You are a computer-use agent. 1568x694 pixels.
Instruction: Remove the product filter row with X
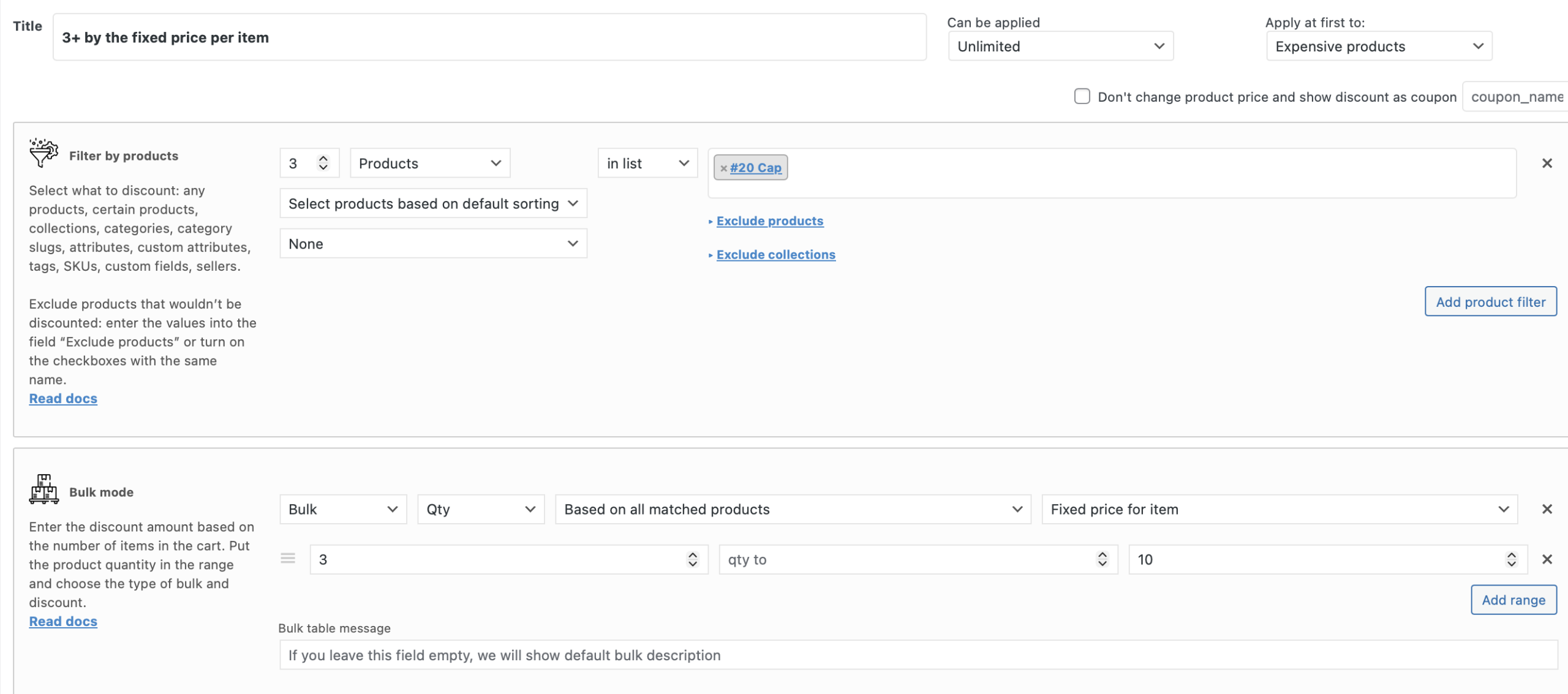1547,163
